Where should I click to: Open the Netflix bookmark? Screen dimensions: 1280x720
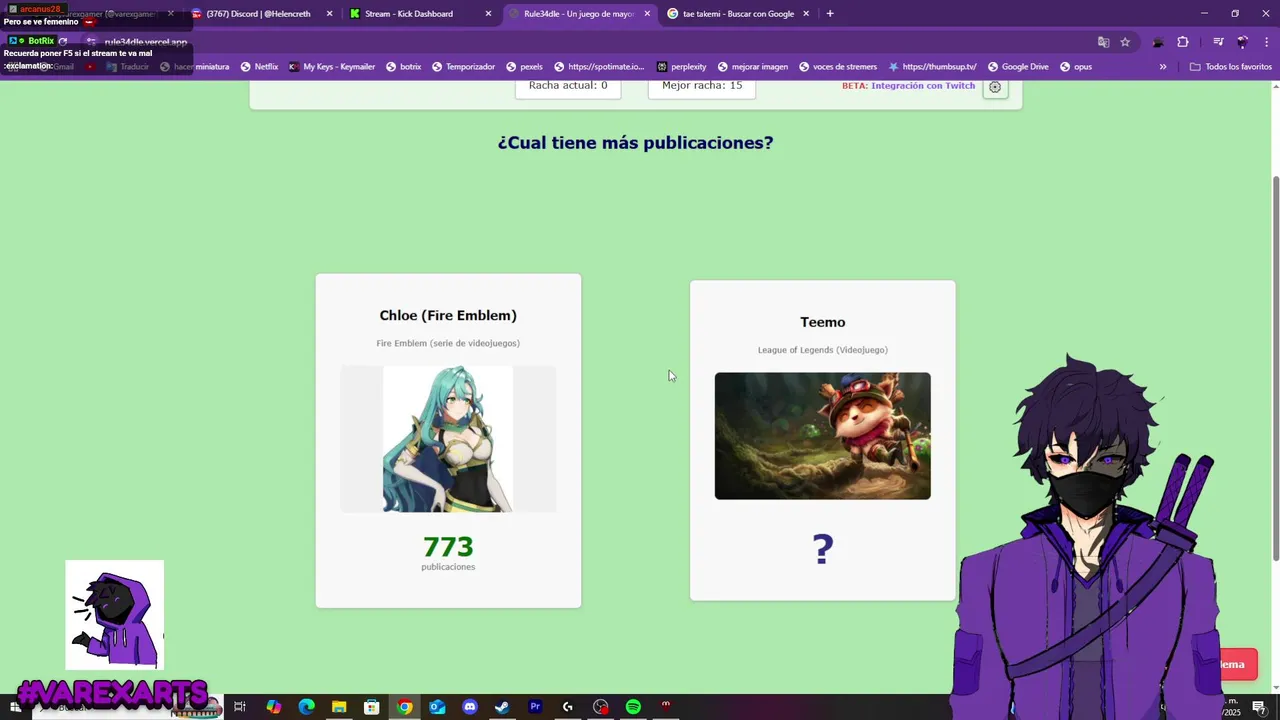[259, 67]
